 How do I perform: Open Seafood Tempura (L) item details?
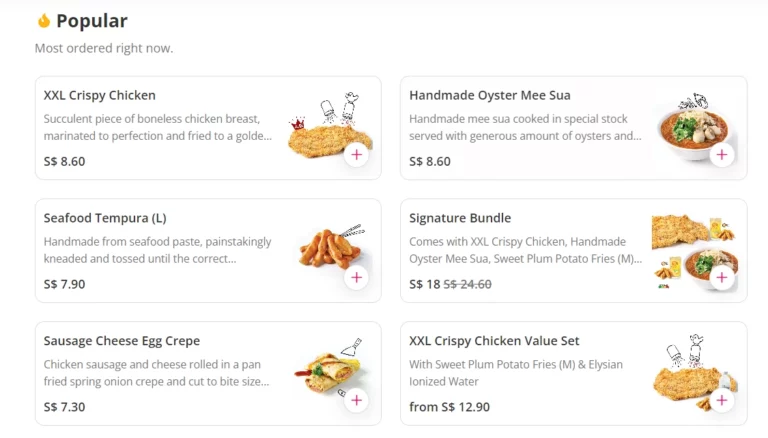pyautogui.click(x=105, y=218)
